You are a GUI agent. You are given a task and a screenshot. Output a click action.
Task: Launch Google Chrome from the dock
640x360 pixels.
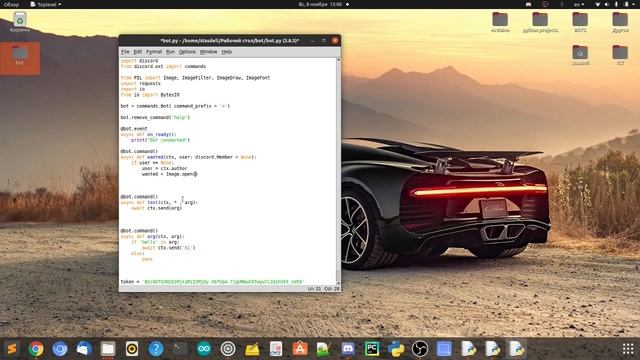point(36,349)
